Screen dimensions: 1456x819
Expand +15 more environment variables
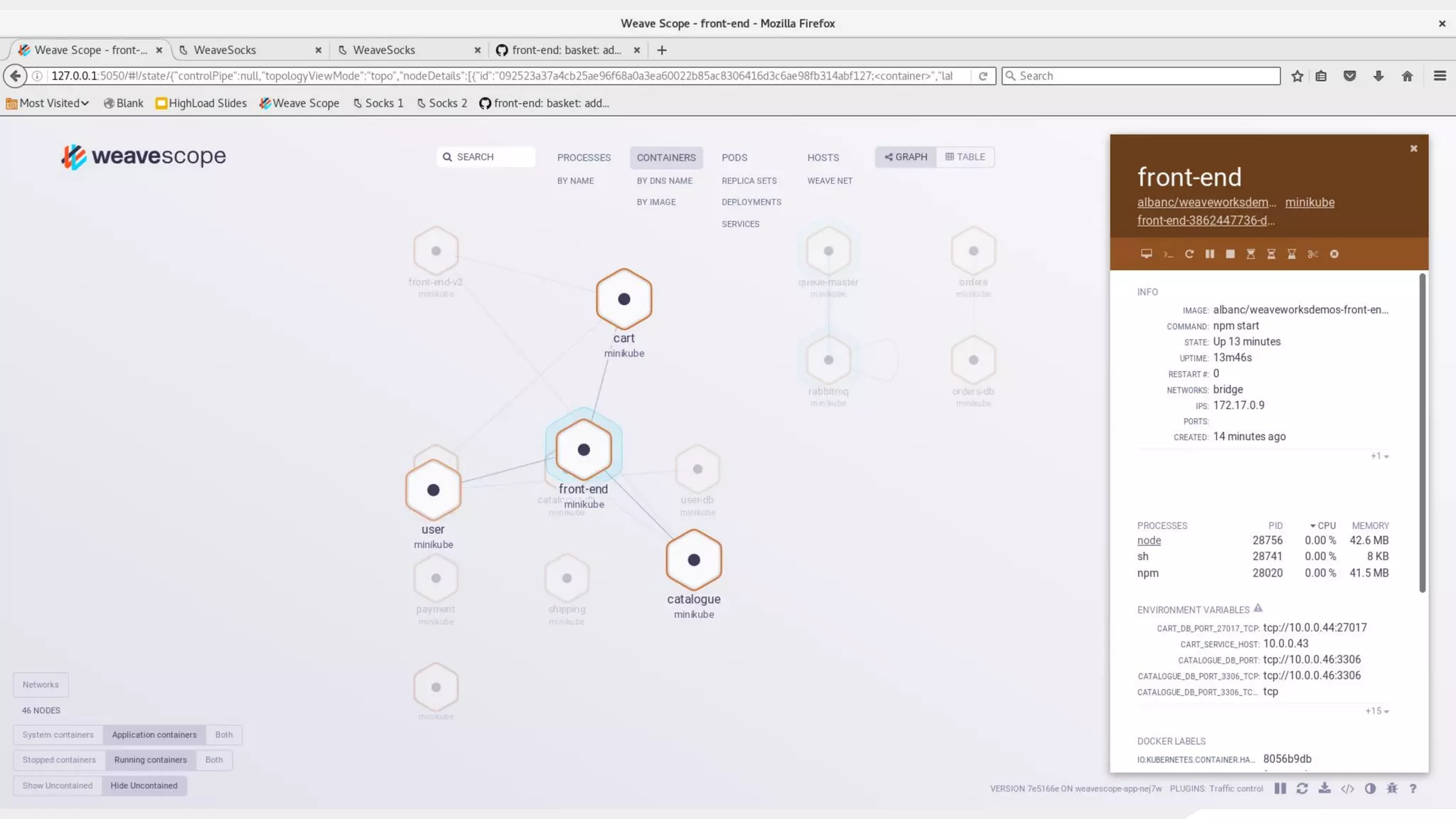point(1376,711)
